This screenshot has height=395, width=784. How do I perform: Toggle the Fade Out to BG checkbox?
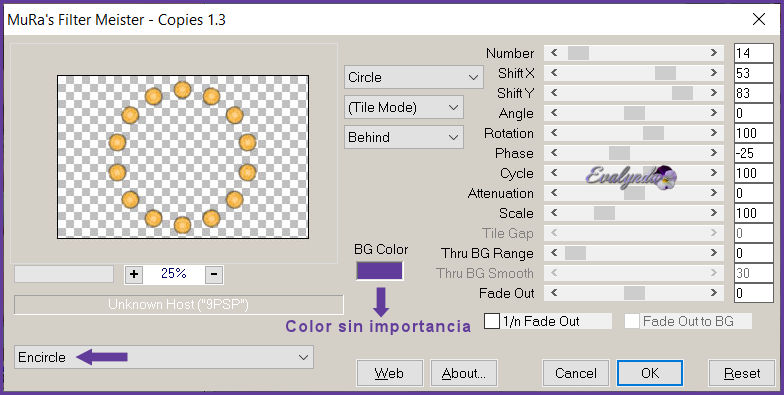click(x=632, y=321)
